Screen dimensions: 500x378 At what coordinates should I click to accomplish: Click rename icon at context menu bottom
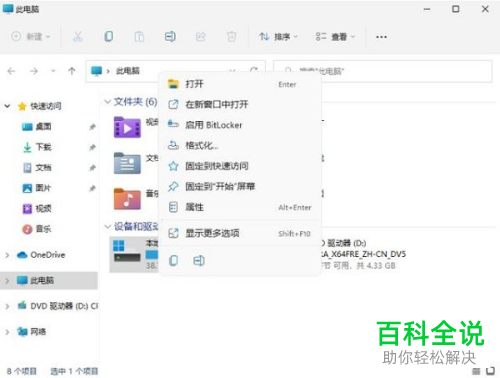click(199, 260)
